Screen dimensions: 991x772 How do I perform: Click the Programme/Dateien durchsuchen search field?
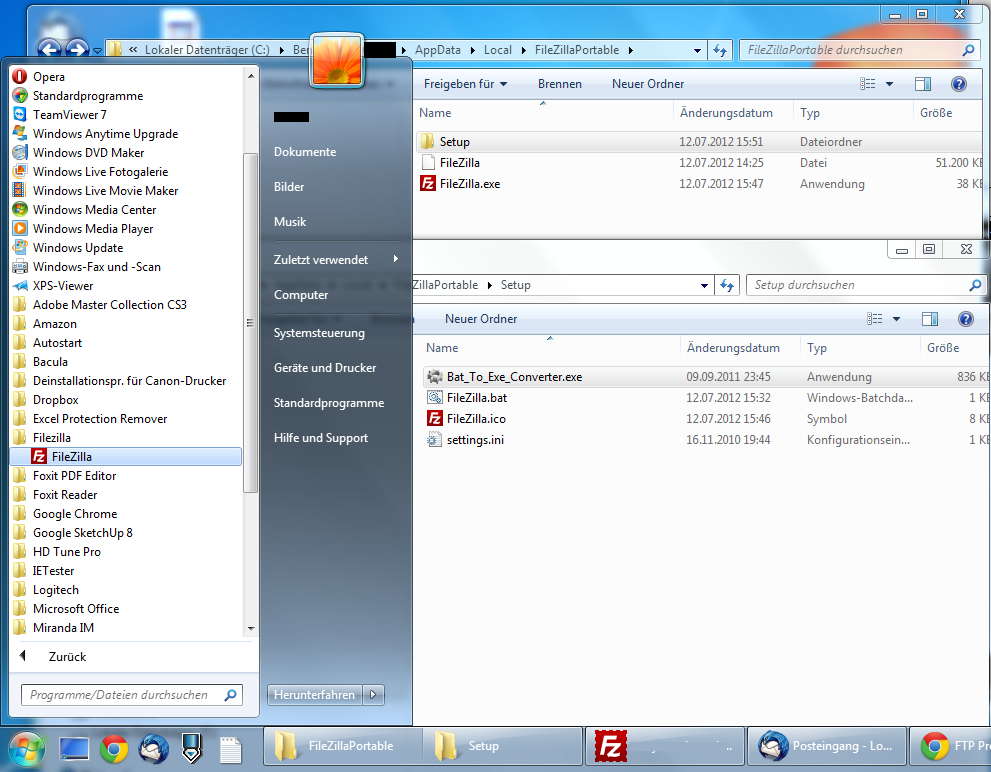pos(125,694)
